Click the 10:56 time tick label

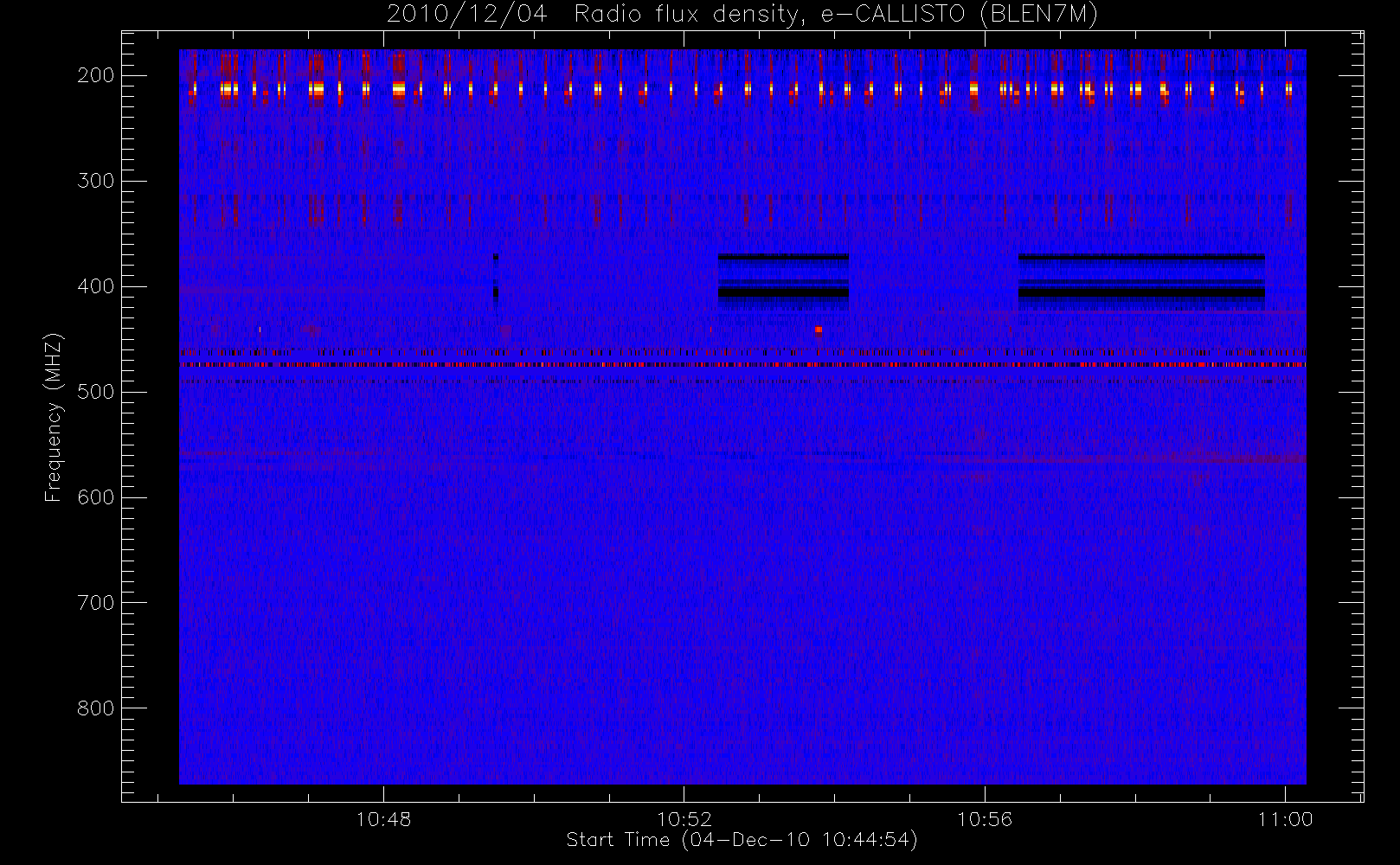(985, 819)
